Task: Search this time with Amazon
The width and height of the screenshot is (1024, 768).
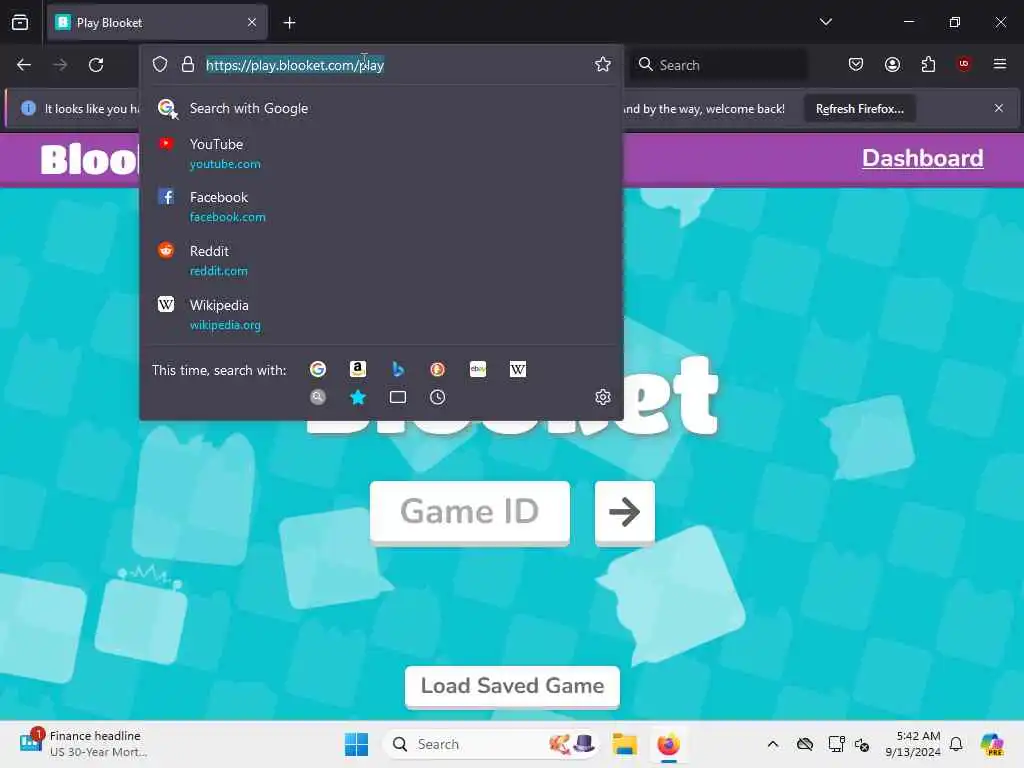Action: (358, 369)
